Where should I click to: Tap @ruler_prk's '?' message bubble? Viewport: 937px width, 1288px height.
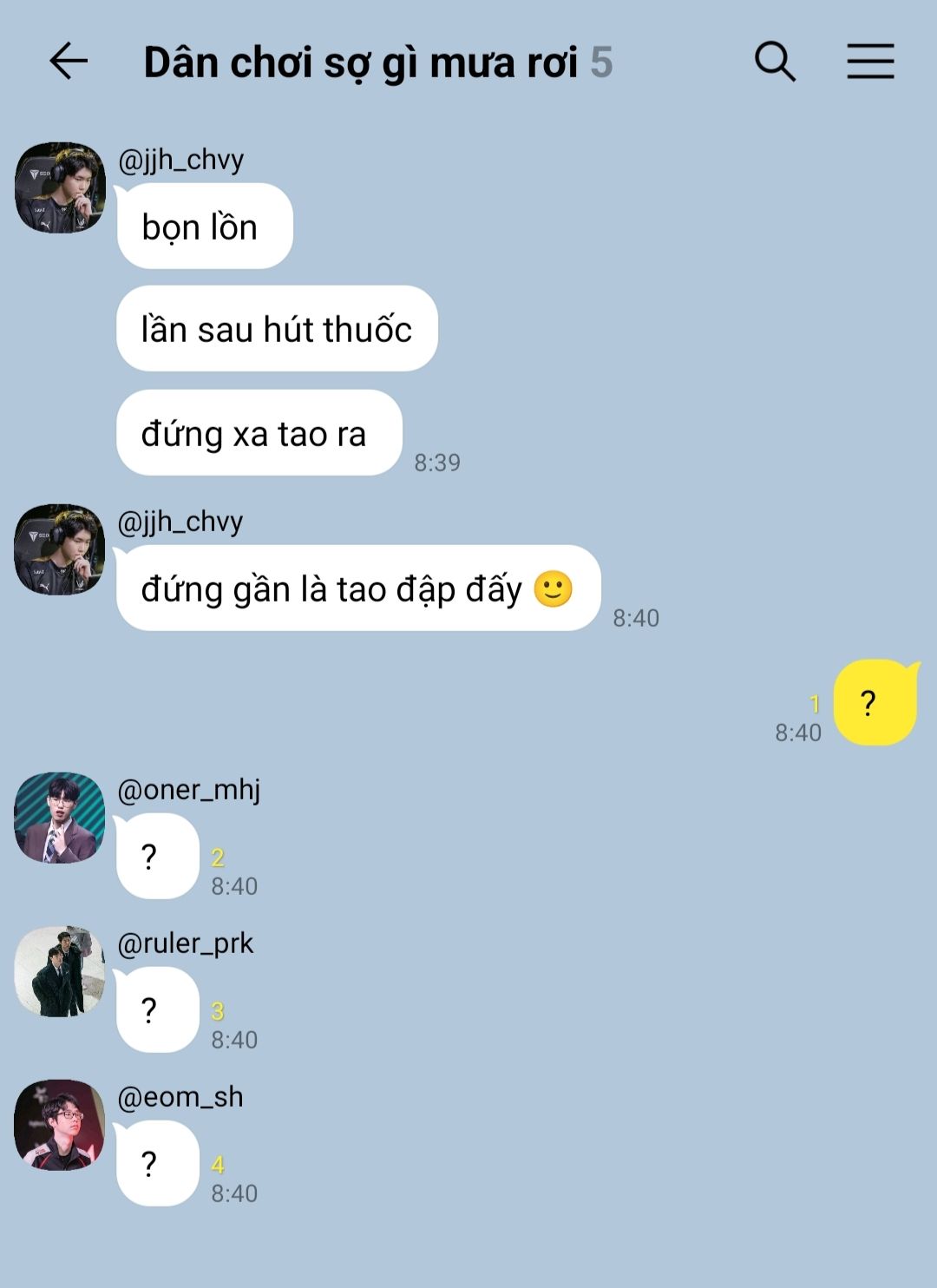(158, 1010)
